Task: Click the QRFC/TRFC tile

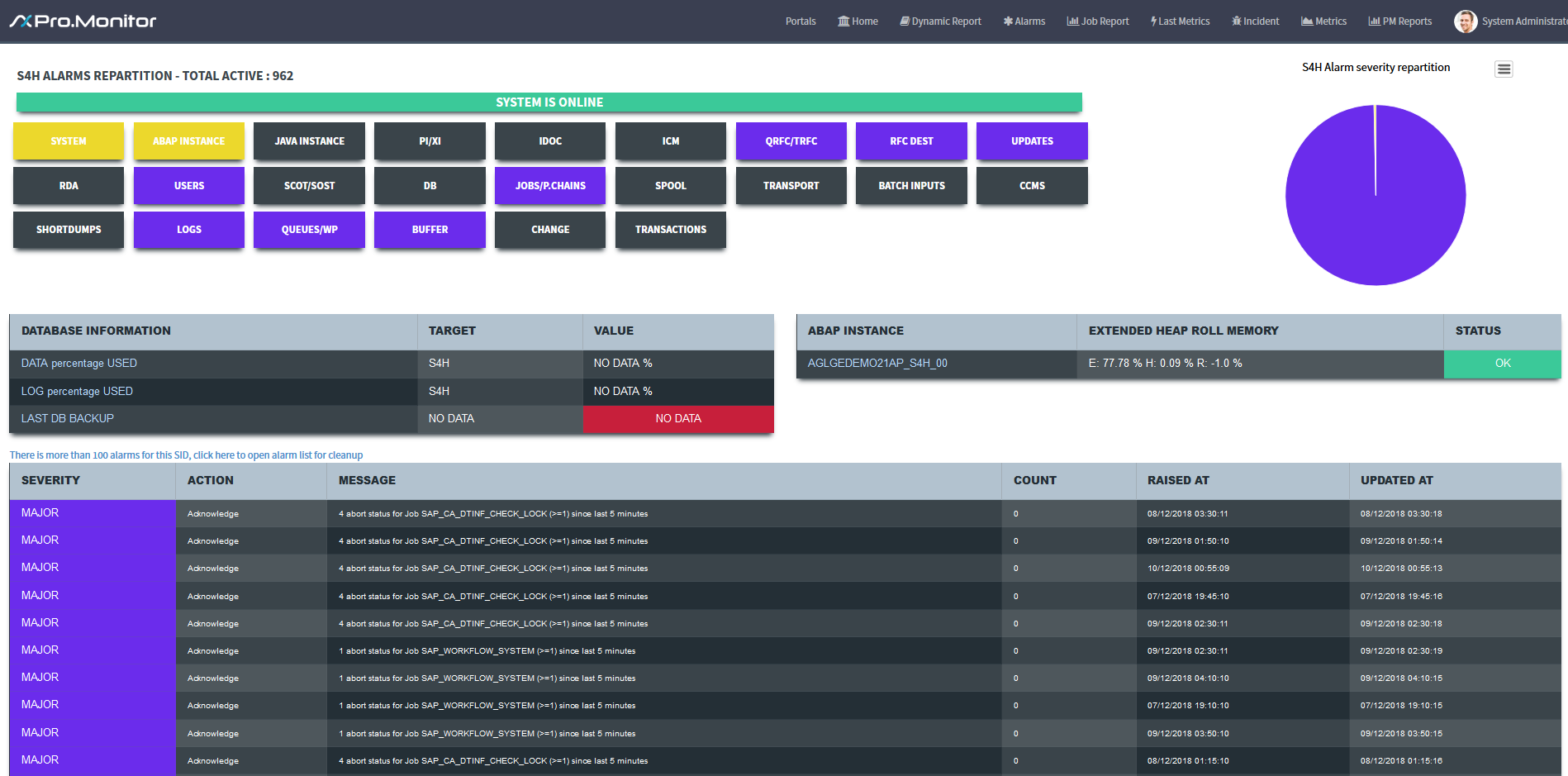Action: [791, 141]
